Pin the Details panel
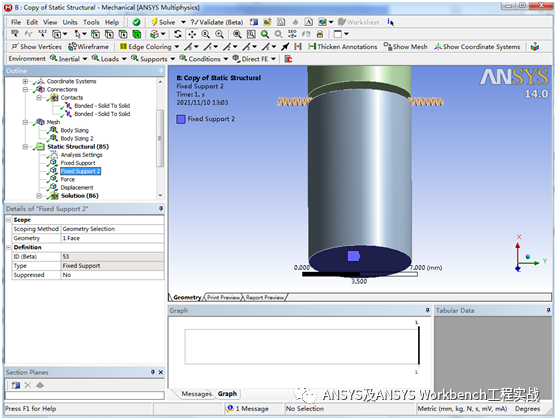The image size is (557, 420). [x=161, y=209]
